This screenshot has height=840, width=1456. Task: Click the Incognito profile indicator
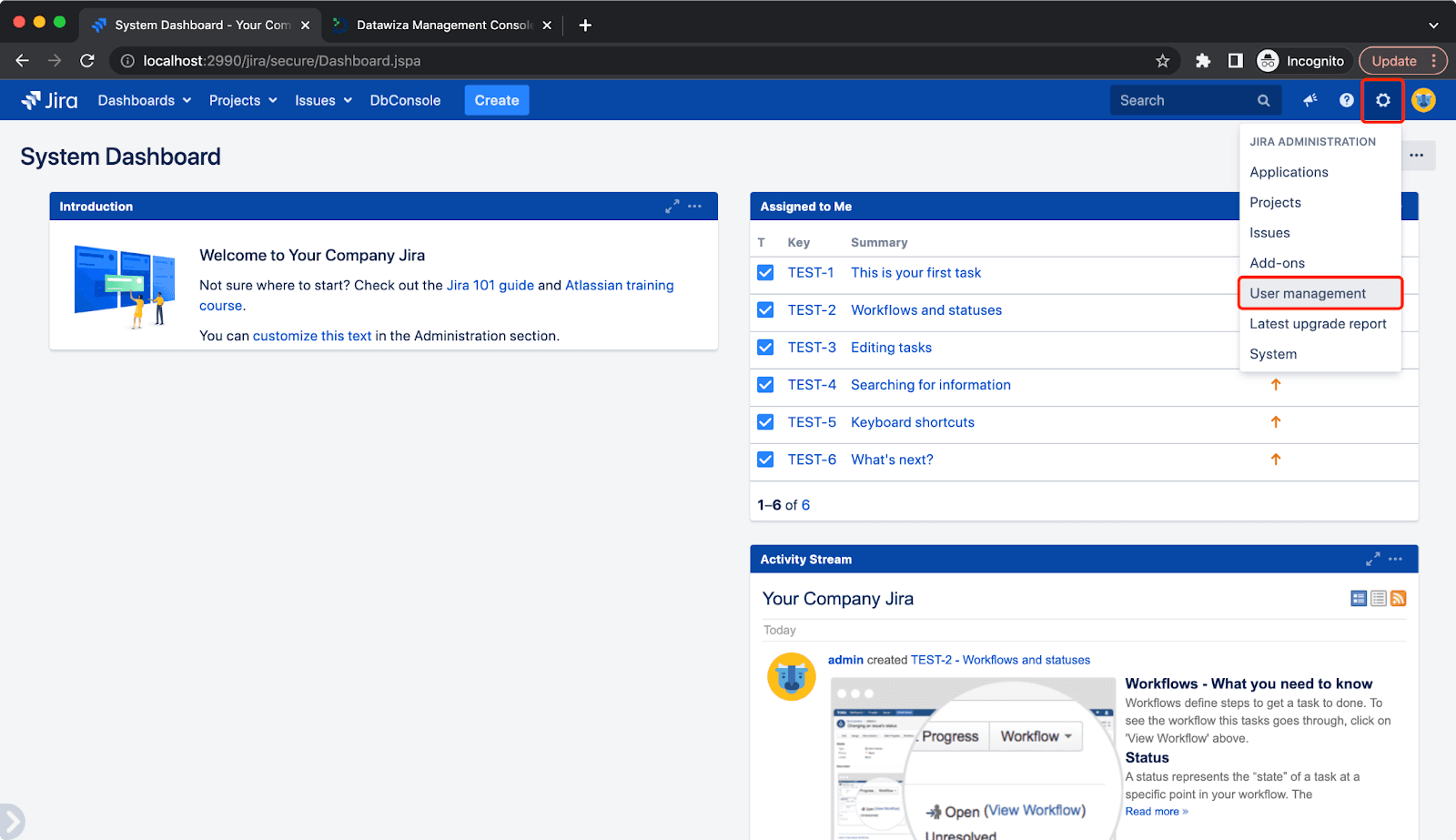tap(1301, 61)
